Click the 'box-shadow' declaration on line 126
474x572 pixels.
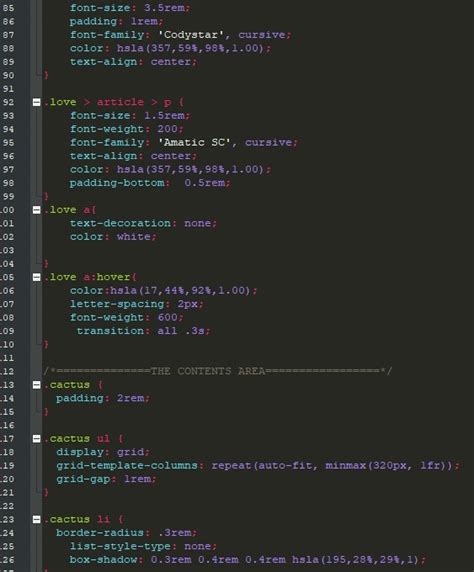pos(248,560)
